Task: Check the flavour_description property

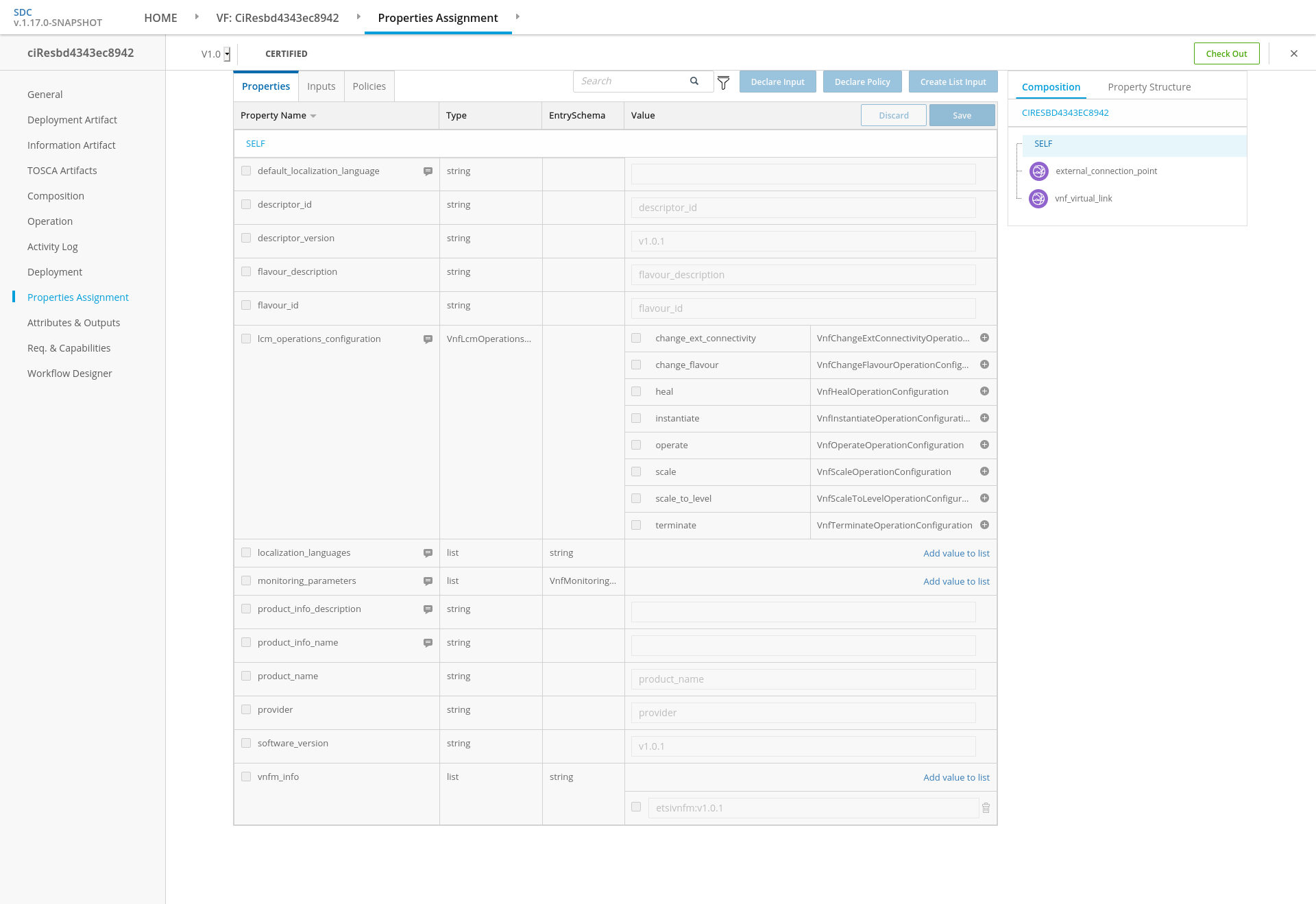Action: pyautogui.click(x=246, y=271)
